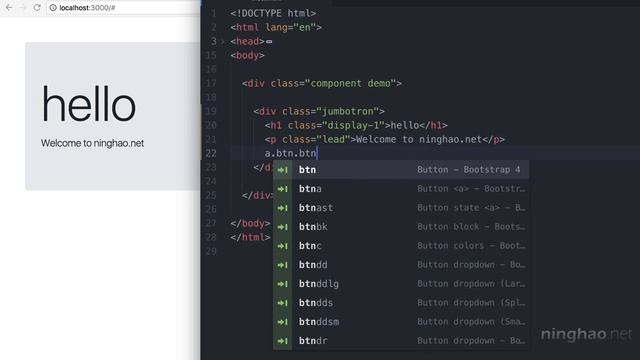Image resolution: width=640 pixels, height=360 pixels.
Task: Click the browser back arrow
Action: 9,7
